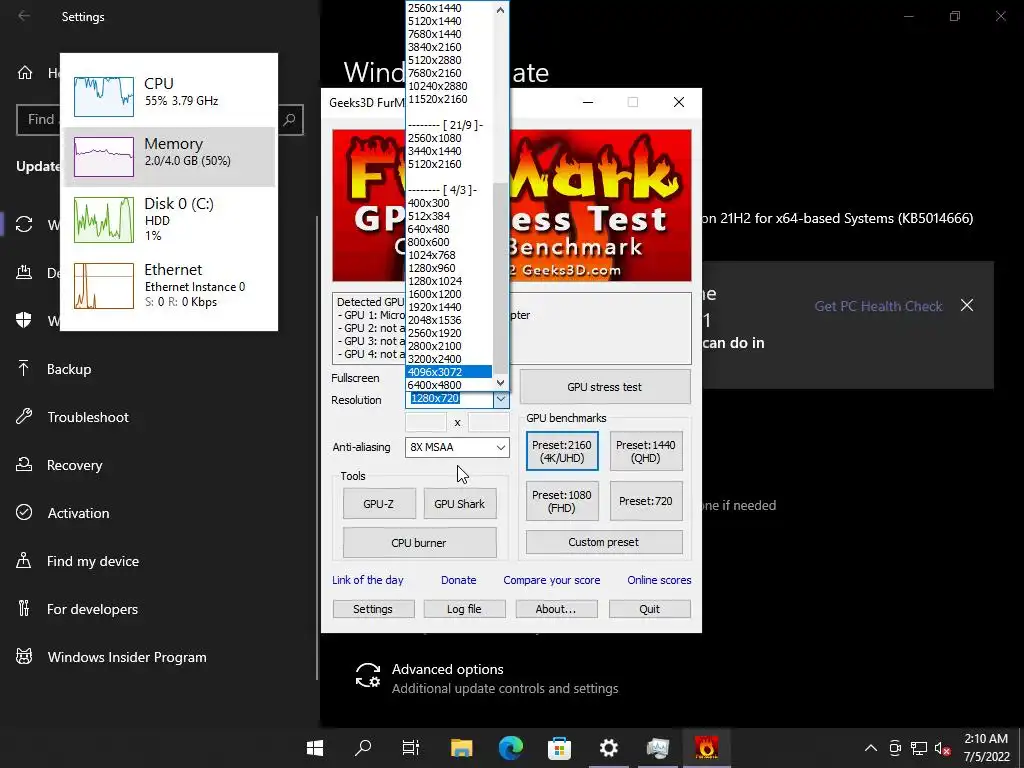The image size is (1024, 768).
Task: Dismiss the PC Health Check banner
Action: pos(967,305)
